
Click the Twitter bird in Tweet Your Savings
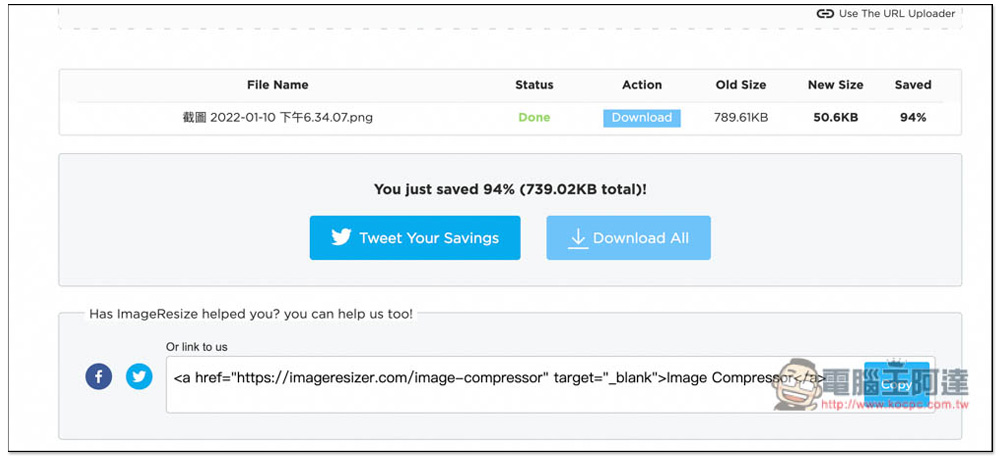click(x=341, y=238)
